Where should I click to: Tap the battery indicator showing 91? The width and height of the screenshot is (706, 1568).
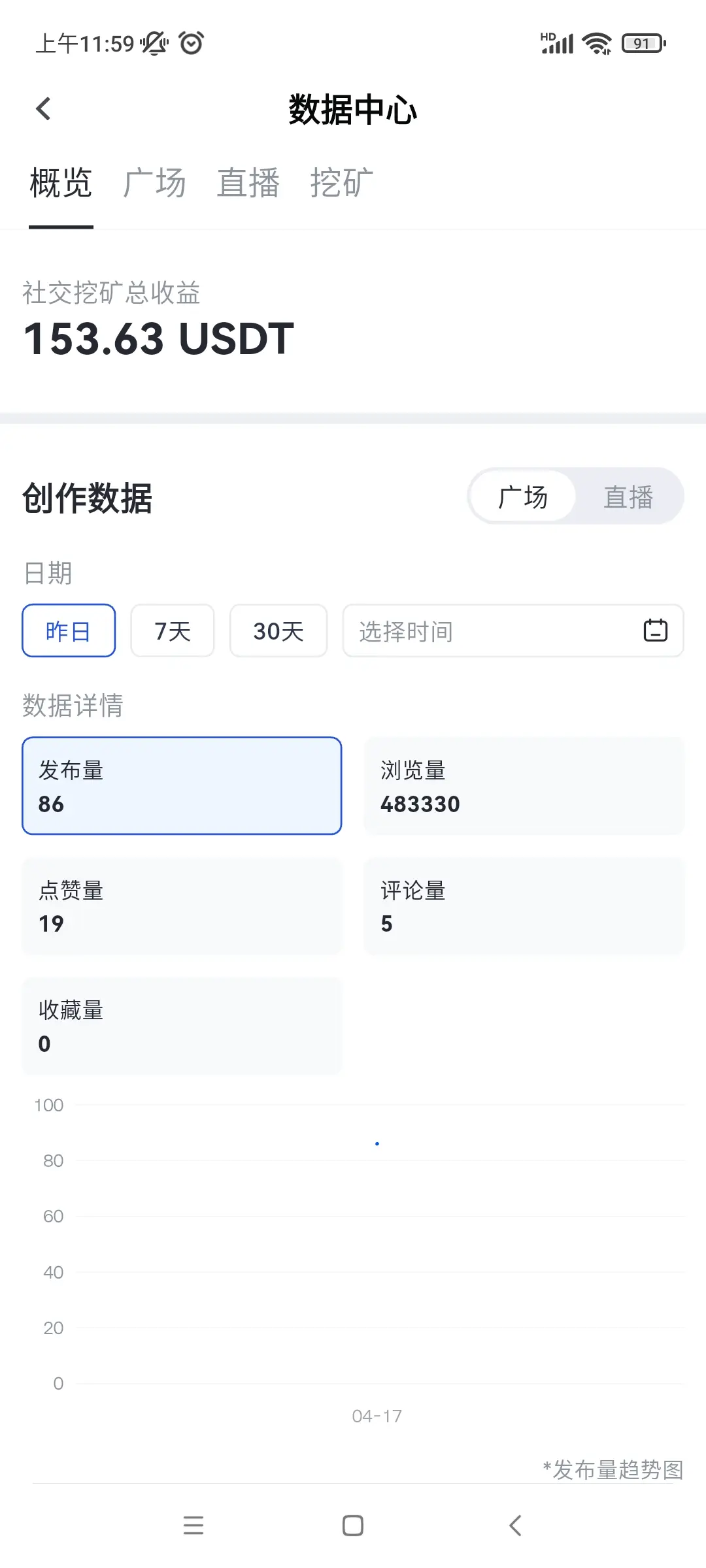[643, 44]
